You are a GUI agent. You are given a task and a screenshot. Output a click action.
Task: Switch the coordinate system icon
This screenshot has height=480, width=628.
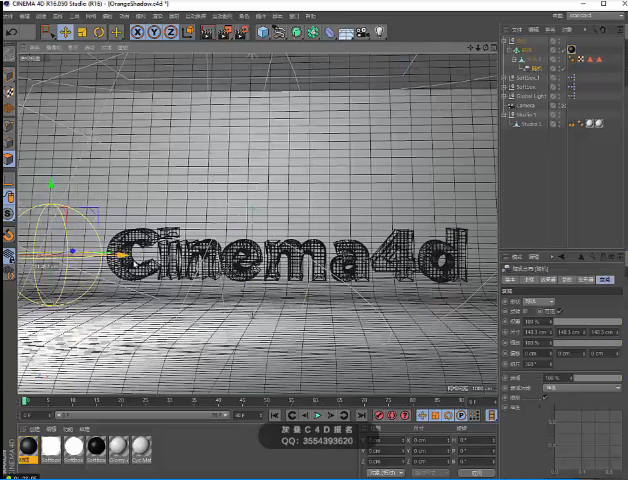pos(188,32)
